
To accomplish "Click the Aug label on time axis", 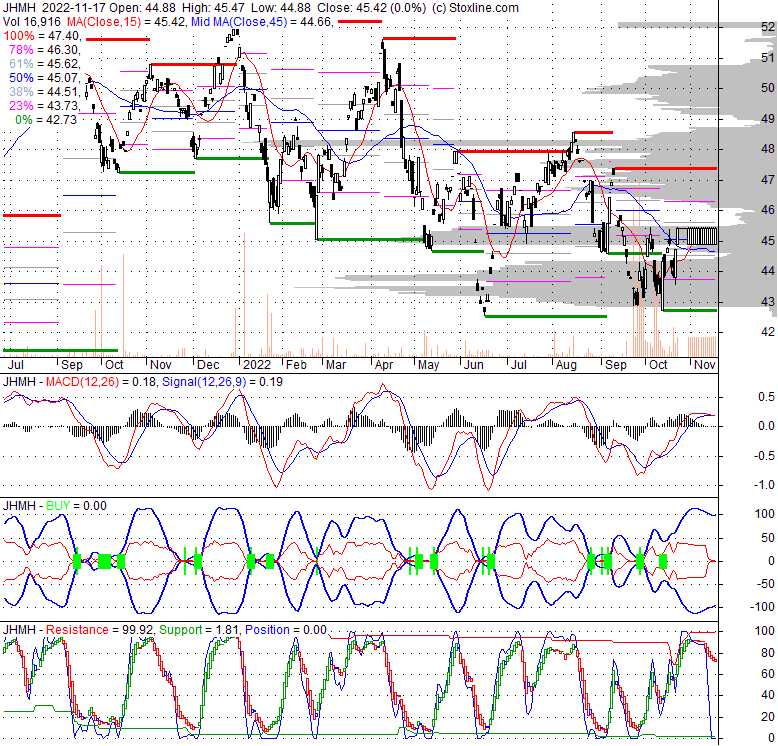I will (566, 365).
